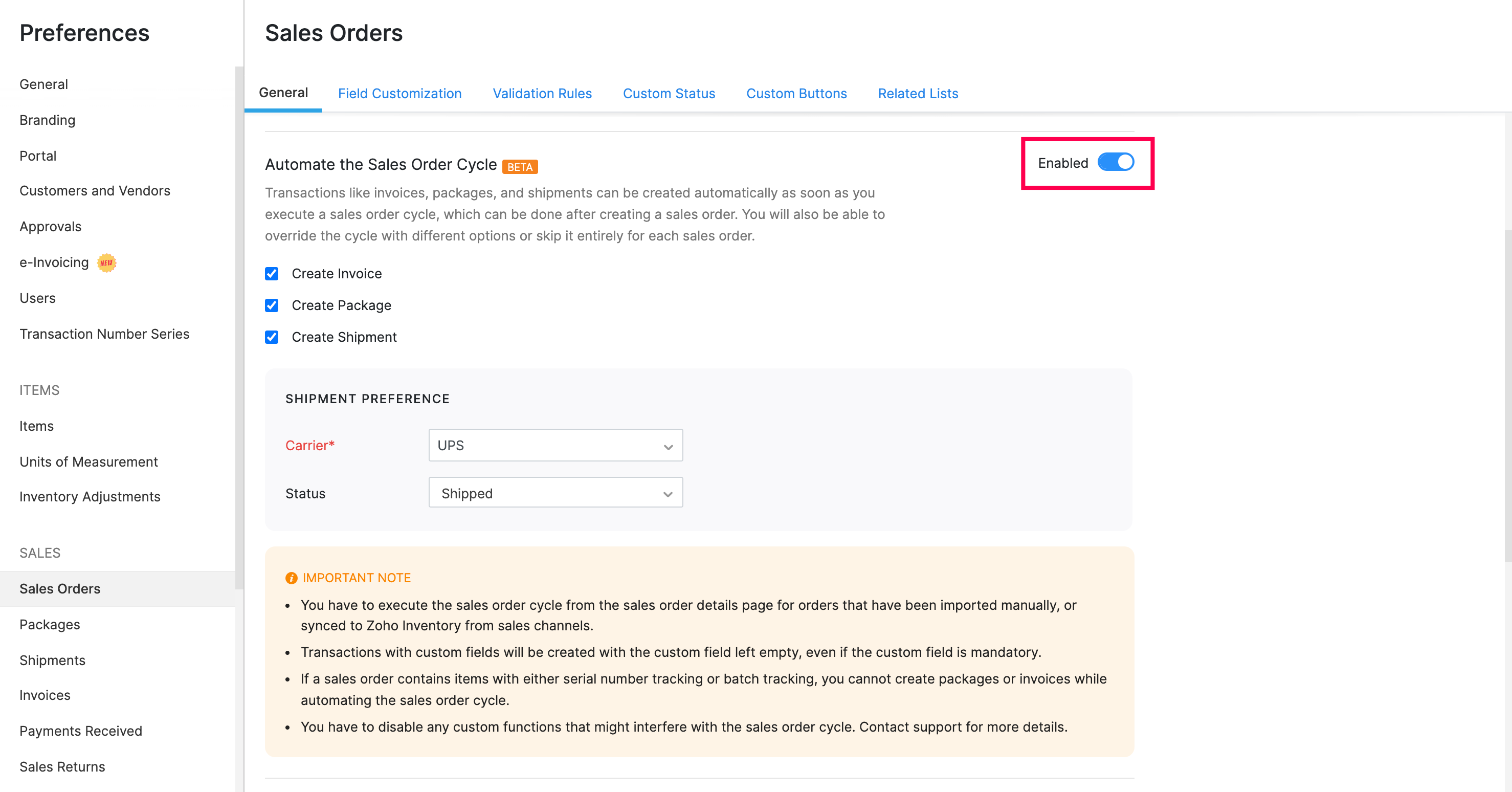Uncheck the Create Invoice checkbox
The height and width of the screenshot is (792, 1512).
coord(272,274)
